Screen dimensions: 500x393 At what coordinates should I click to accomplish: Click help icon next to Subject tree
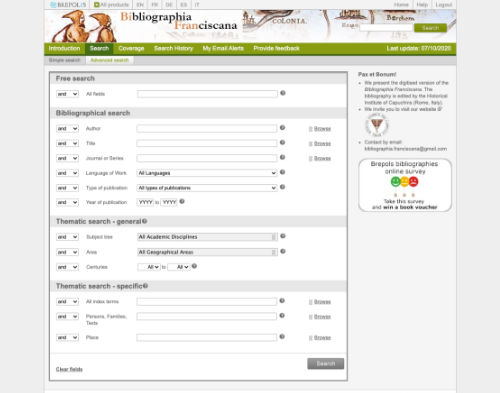[x=283, y=236]
